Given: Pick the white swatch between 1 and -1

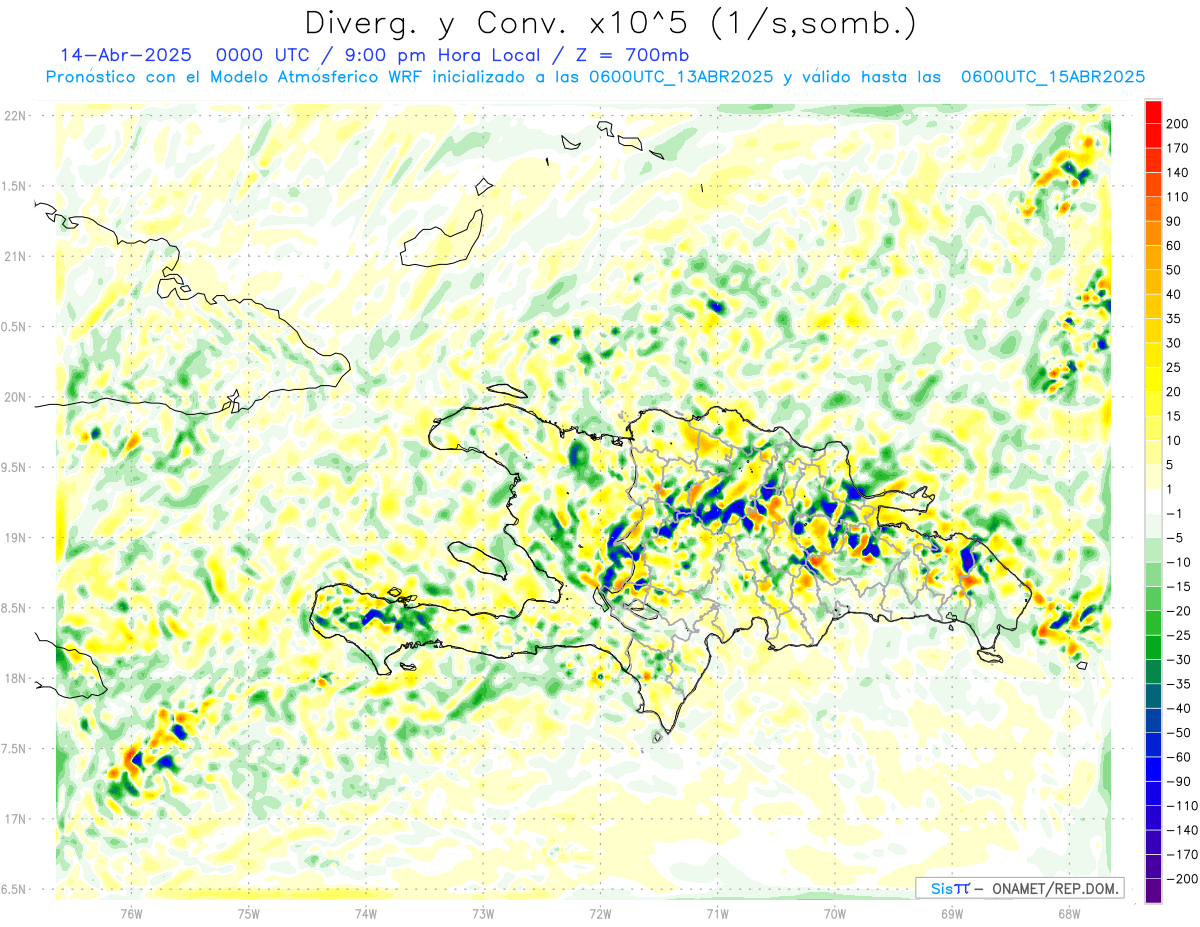Looking at the screenshot, I should pyautogui.click(x=1153, y=501).
